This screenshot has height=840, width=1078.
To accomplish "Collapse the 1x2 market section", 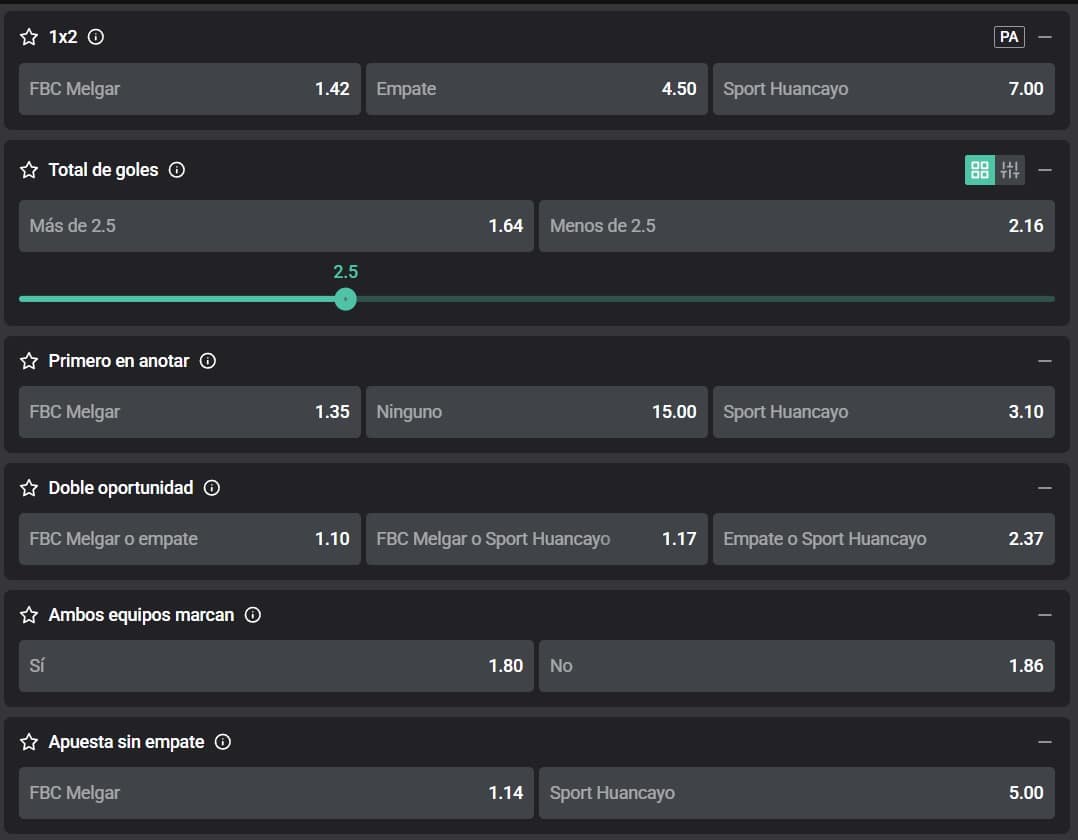I will tap(1045, 37).
